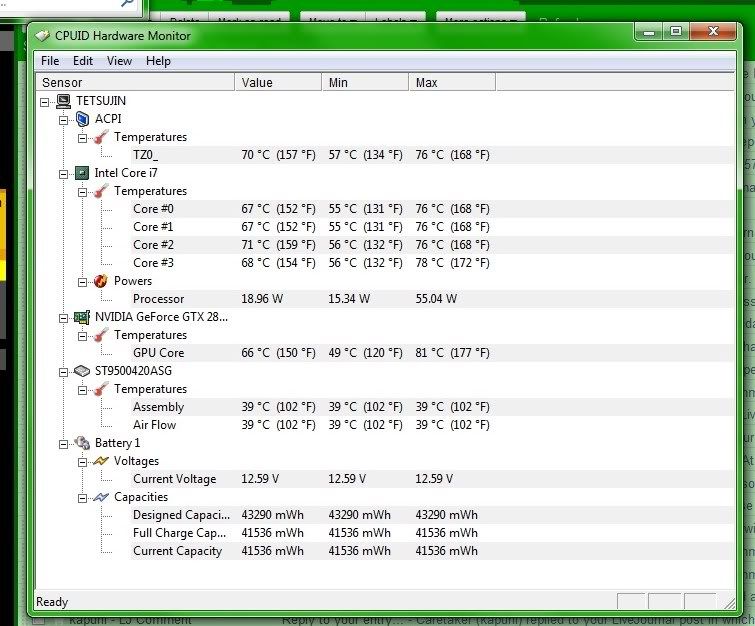Collapse the NVIDIA GeForce GTX node
Viewport: 755px width, 626px height.
[x=64, y=318]
